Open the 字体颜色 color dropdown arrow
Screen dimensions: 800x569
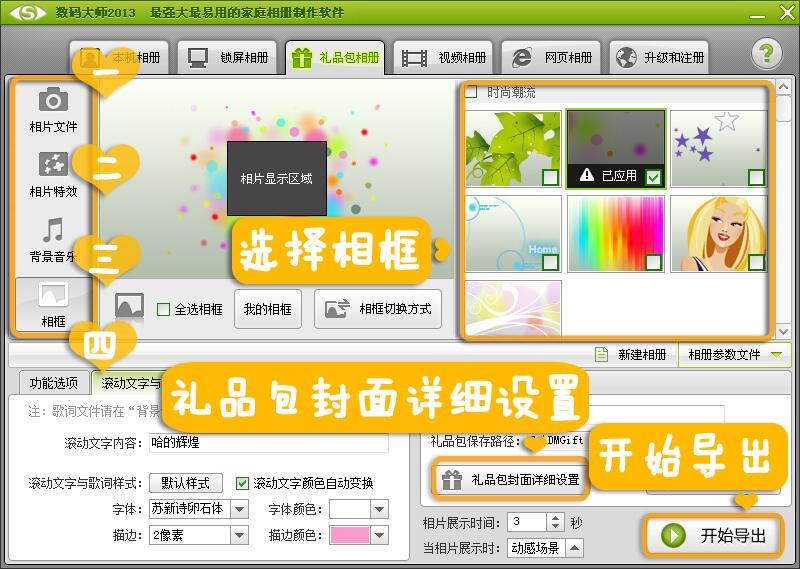coord(379,509)
